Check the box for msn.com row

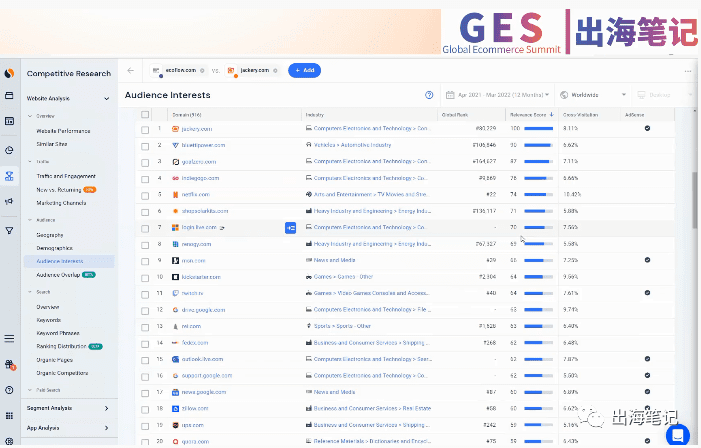[x=145, y=262]
